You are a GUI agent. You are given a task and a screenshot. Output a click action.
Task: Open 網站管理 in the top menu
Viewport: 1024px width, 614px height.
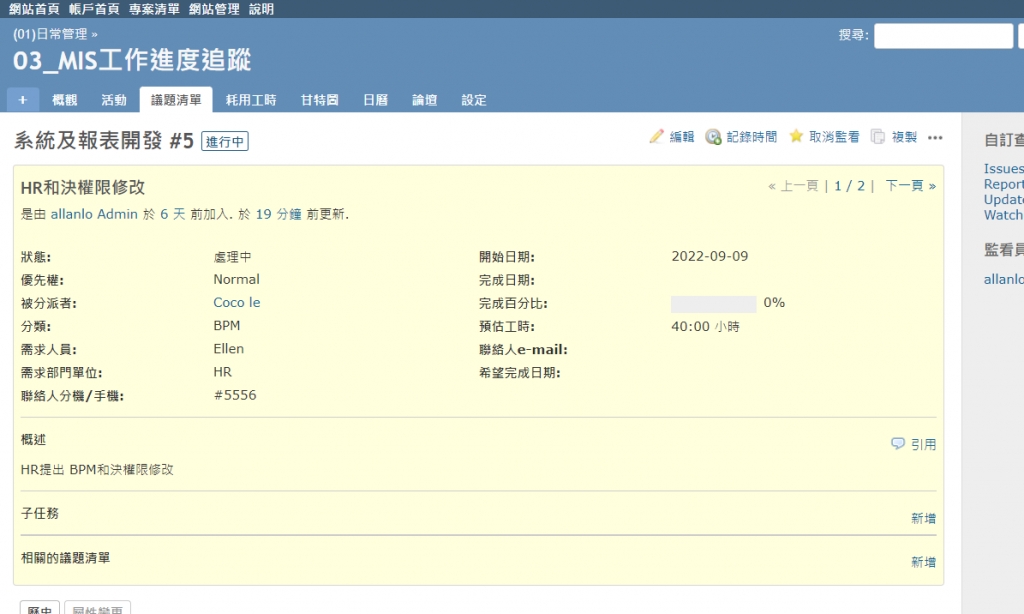click(x=214, y=9)
